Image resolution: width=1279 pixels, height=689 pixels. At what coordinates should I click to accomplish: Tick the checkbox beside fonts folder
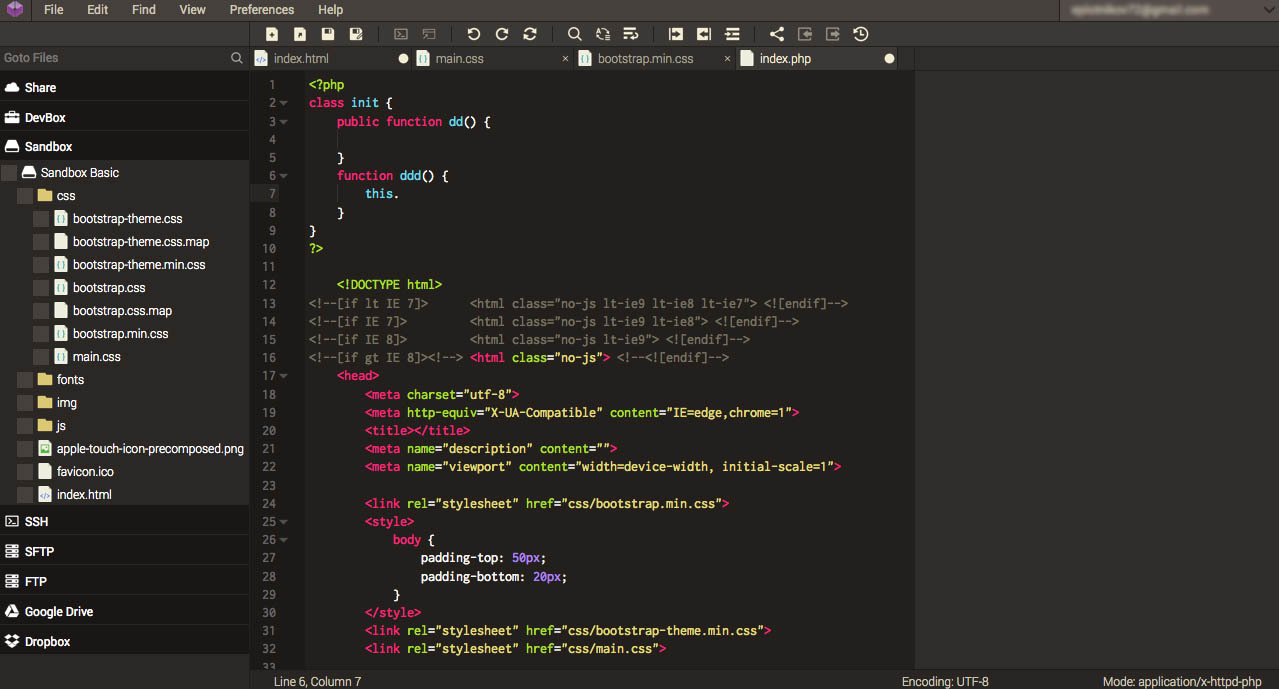25,380
